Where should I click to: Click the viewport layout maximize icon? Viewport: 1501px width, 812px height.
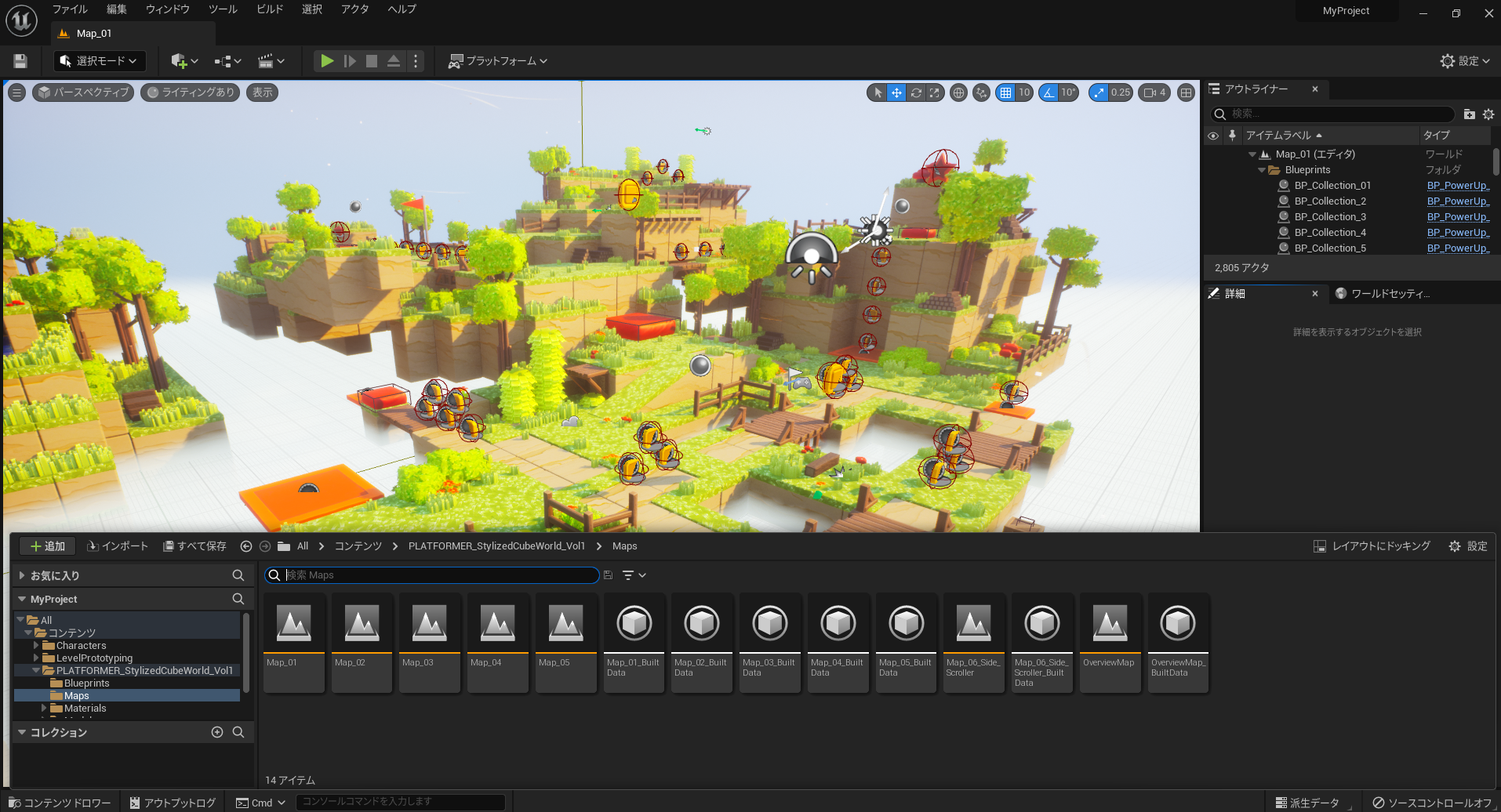(x=1186, y=92)
